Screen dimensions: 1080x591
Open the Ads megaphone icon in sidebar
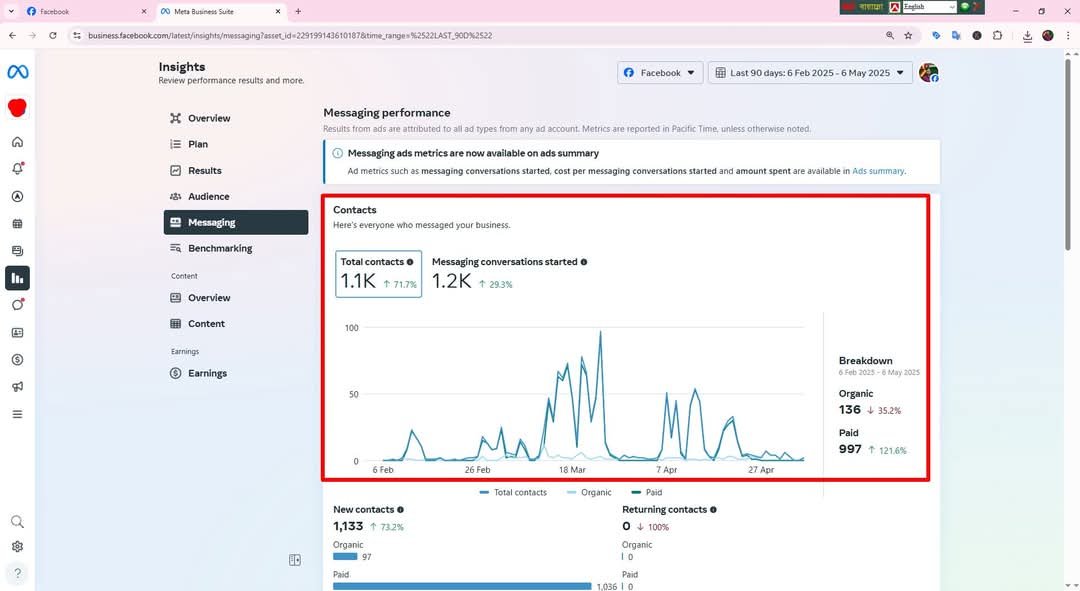[x=17, y=387]
